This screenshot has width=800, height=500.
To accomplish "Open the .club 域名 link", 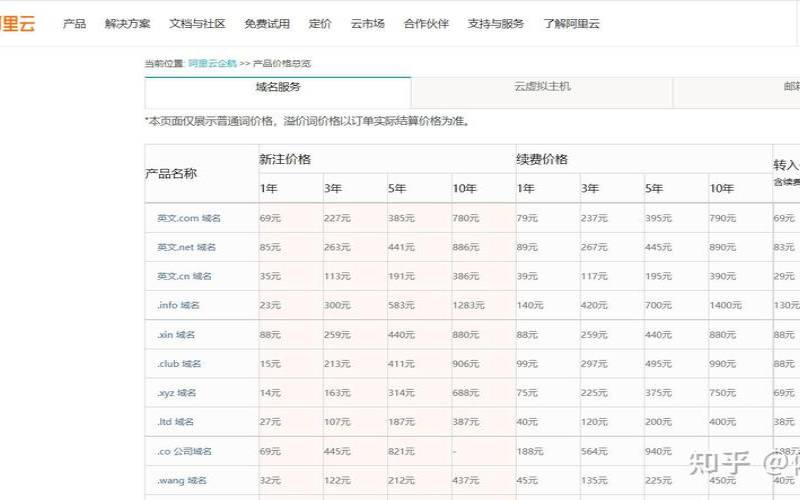I will [x=179, y=364].
